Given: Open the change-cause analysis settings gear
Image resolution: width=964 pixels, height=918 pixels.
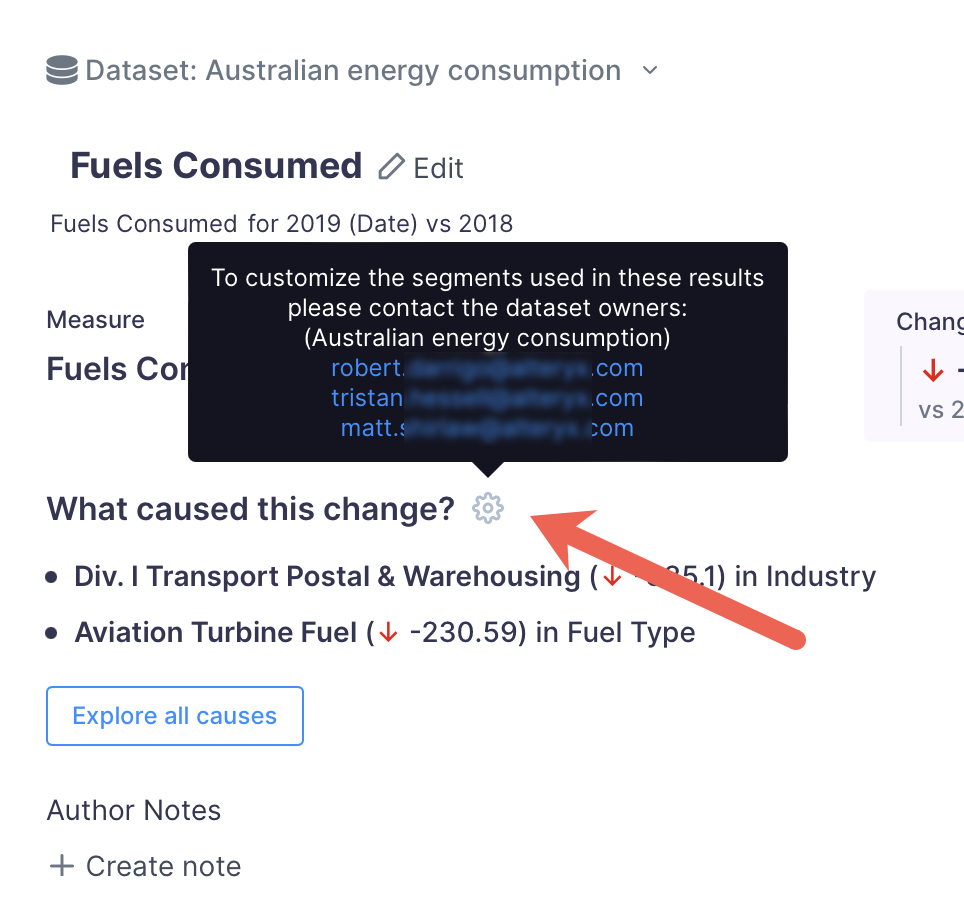Looking at the screenshot, I should point(487,508).
